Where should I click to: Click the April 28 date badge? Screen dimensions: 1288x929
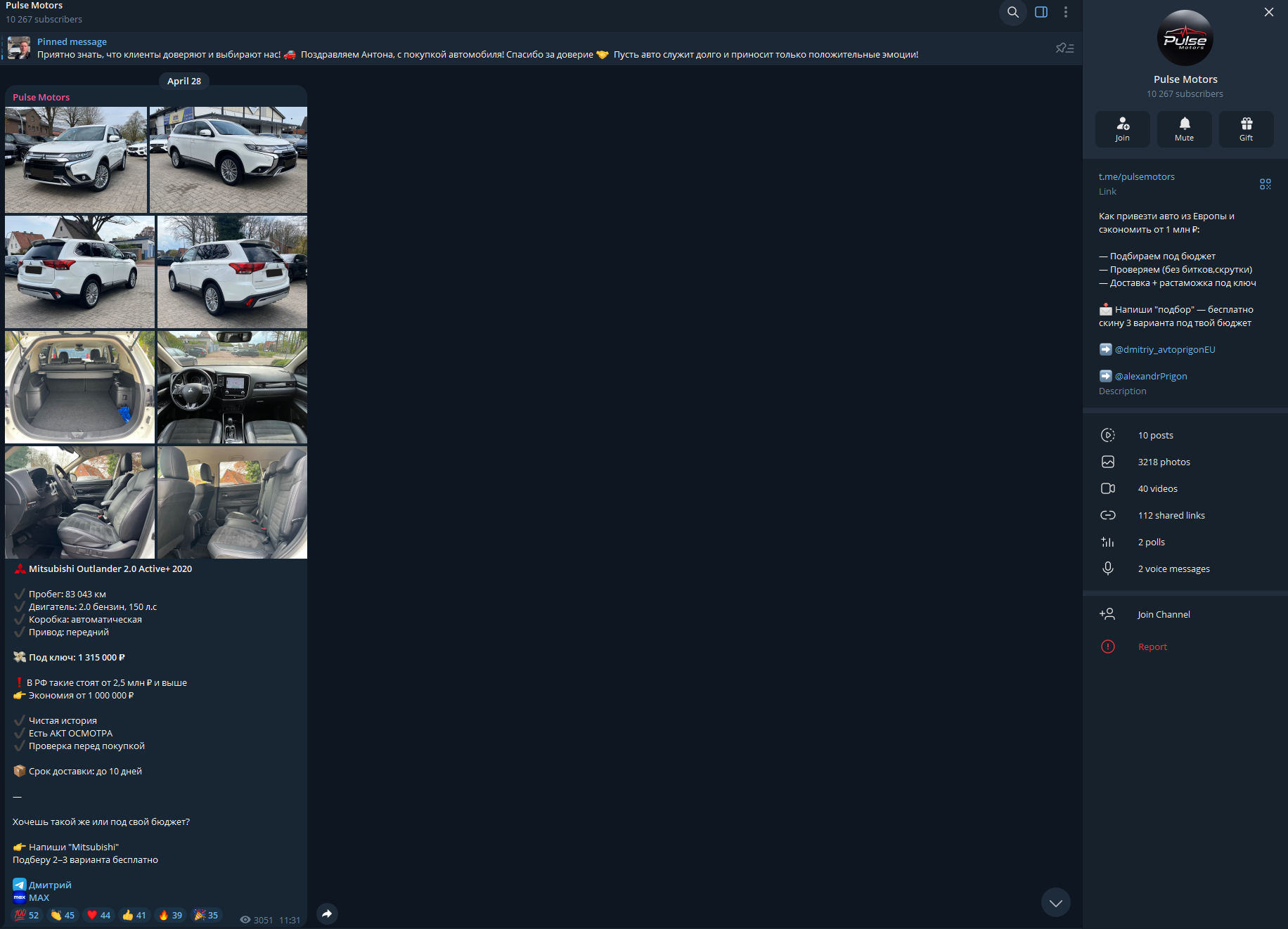184,81
